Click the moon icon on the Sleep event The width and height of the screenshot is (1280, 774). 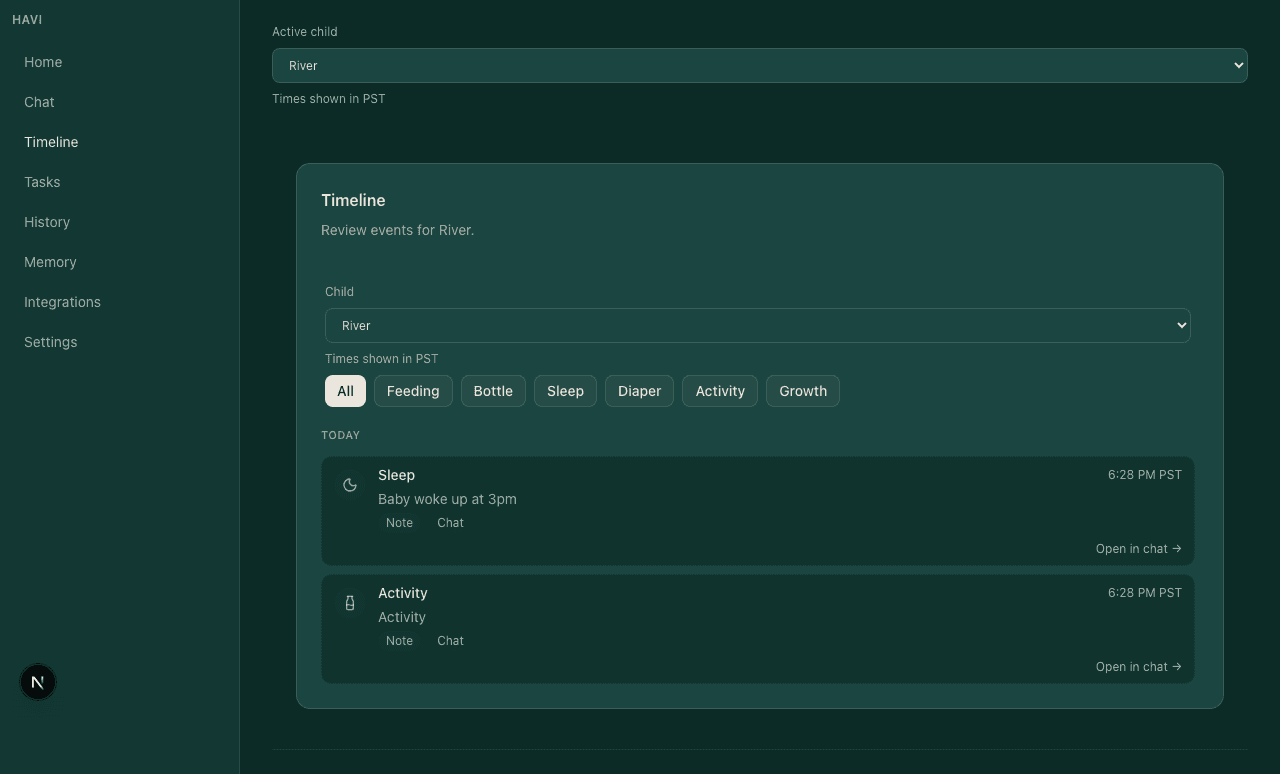350,484
